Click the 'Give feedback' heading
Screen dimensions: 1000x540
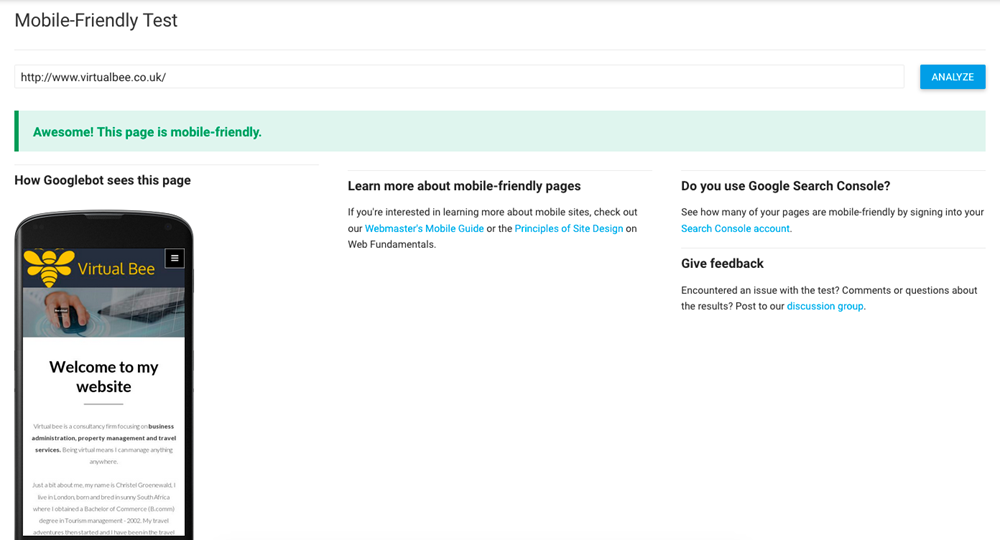722,264
